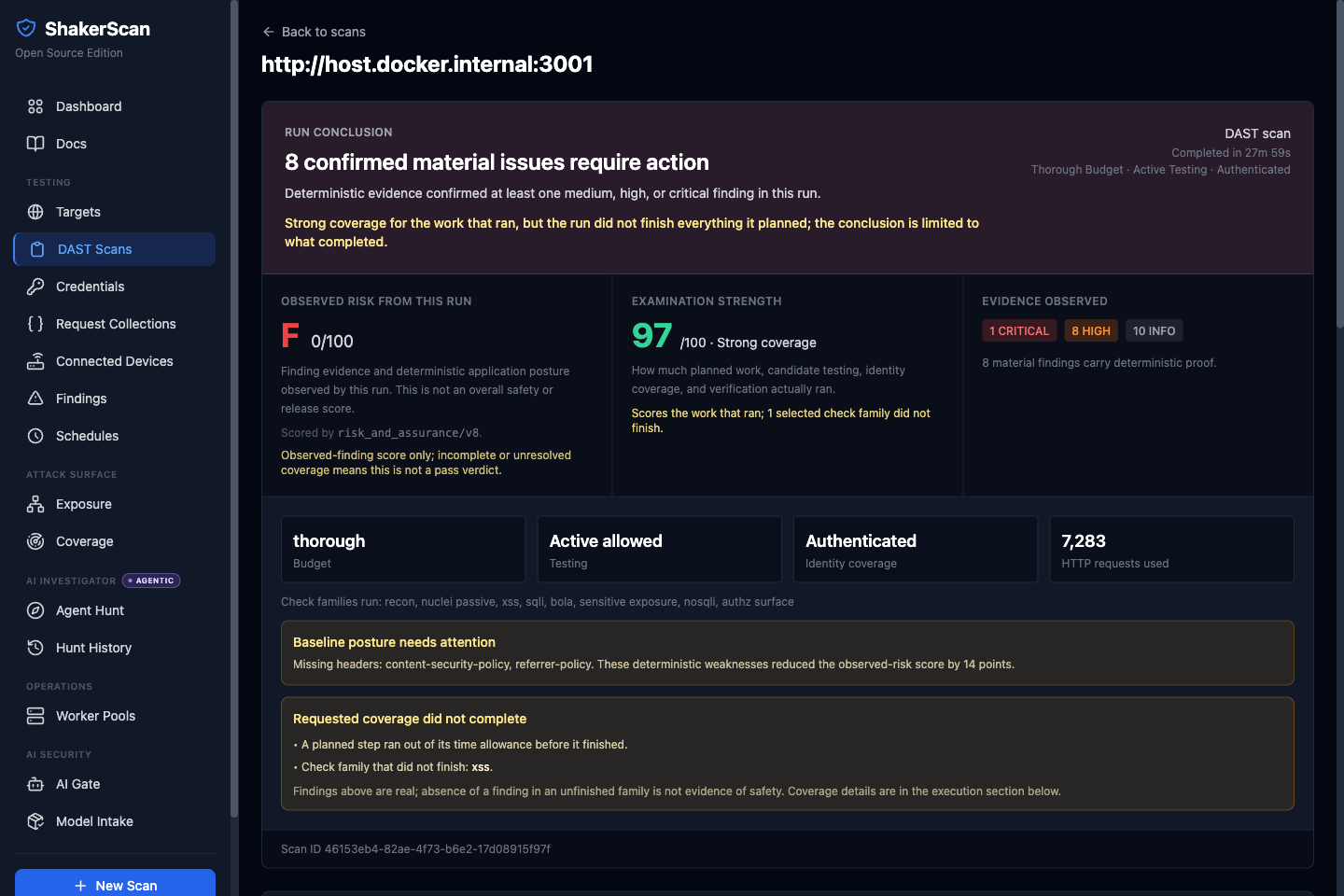Click the 7,283 HTTP requests used card
Image resolution: width=1344 pixels, height=896 pixels.
tap(1171, 550)
